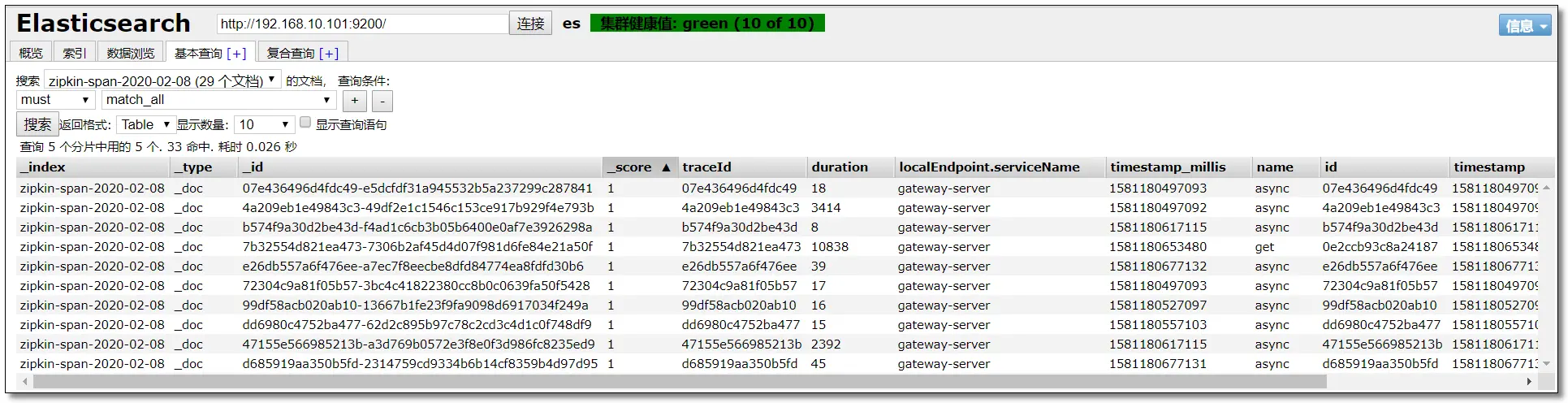Sort by the _type column header
Screen dimensions: 1568x403
204,167
